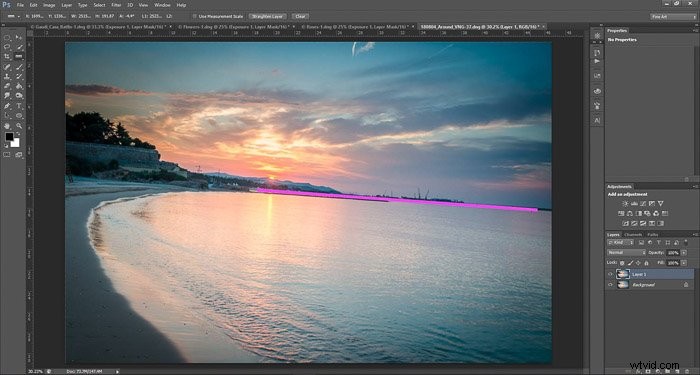
Task: Open the Fill slider dropdown arrow
Action: [x=684, y=263]
